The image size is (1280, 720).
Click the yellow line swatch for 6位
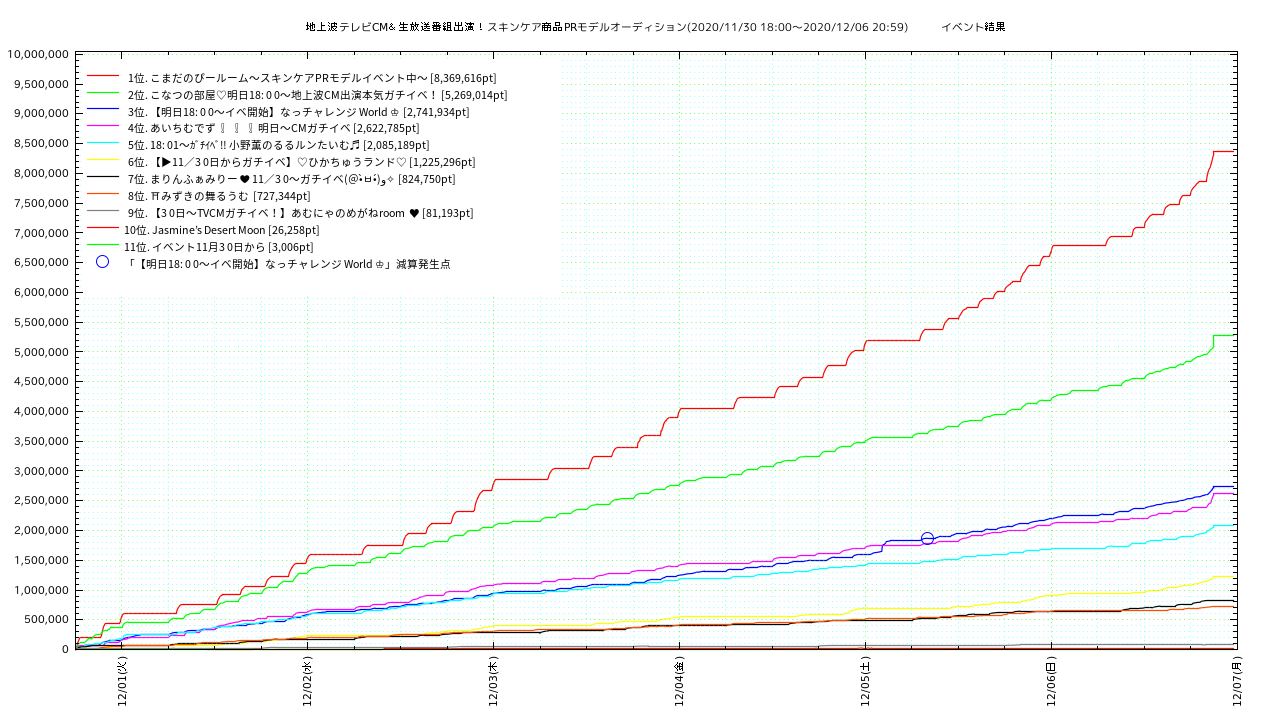click(103, 162)
